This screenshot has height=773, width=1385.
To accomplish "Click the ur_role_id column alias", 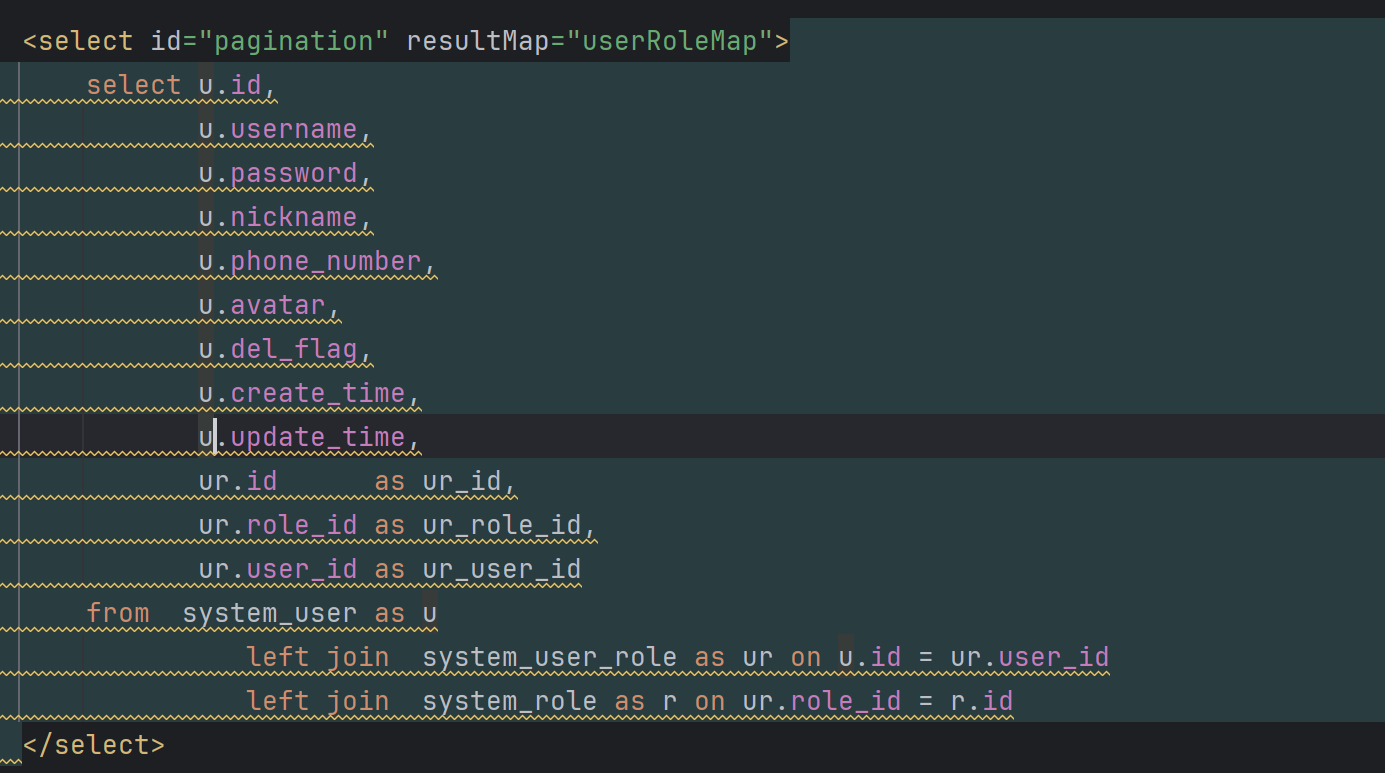I will tap(501, 526).
